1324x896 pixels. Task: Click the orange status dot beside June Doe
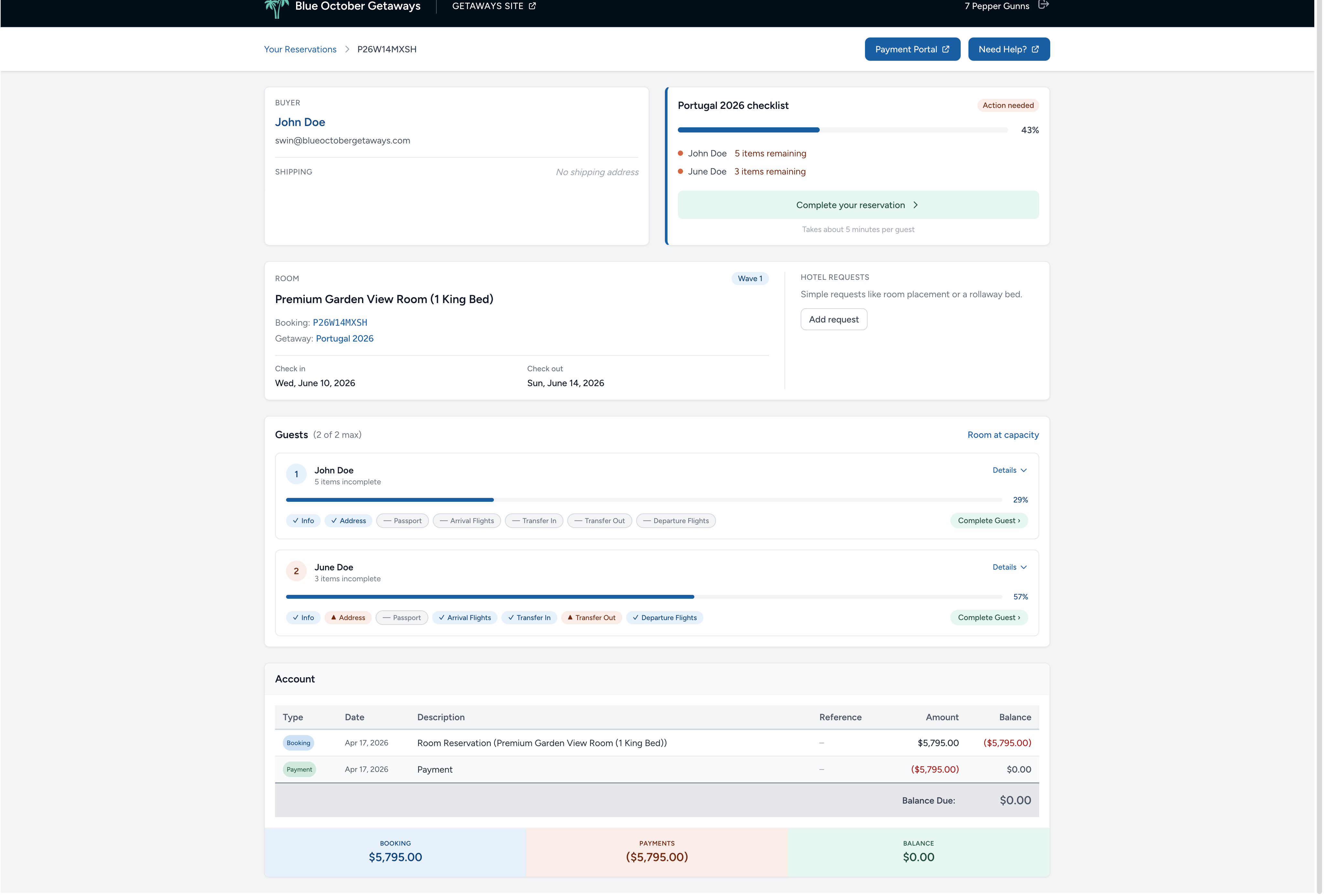tap(680, 172)
